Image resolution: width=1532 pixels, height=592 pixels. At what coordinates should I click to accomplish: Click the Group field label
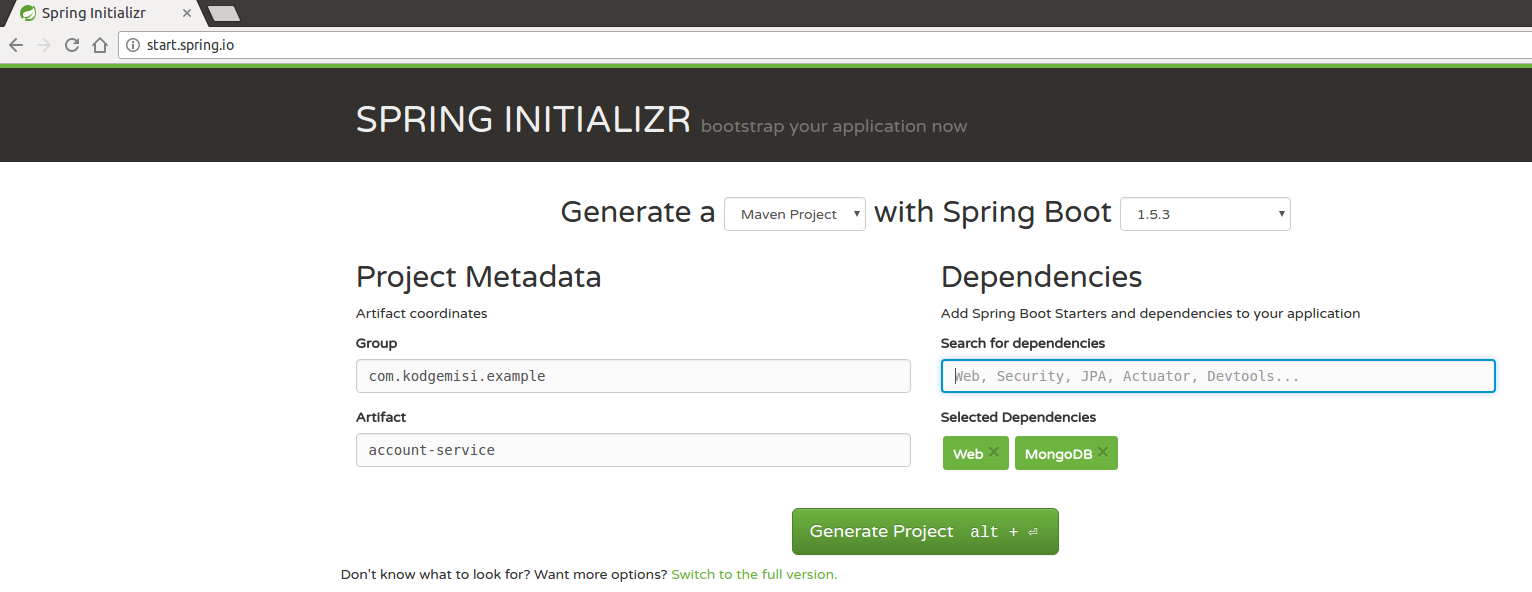click(376, 343)
